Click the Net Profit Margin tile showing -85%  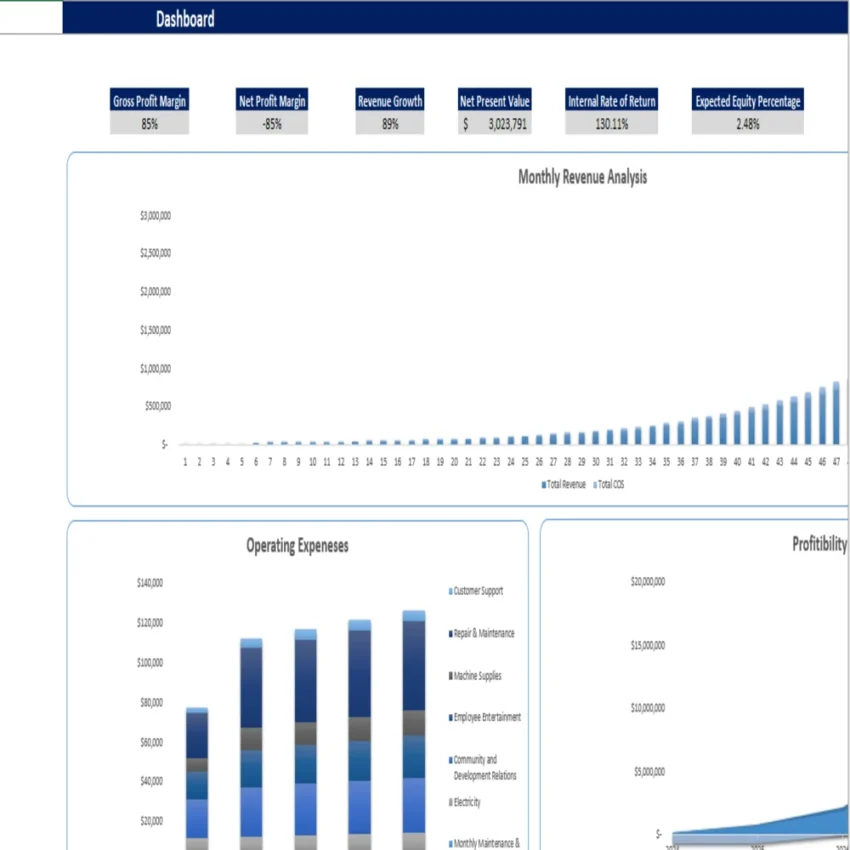tap(271, 110)
